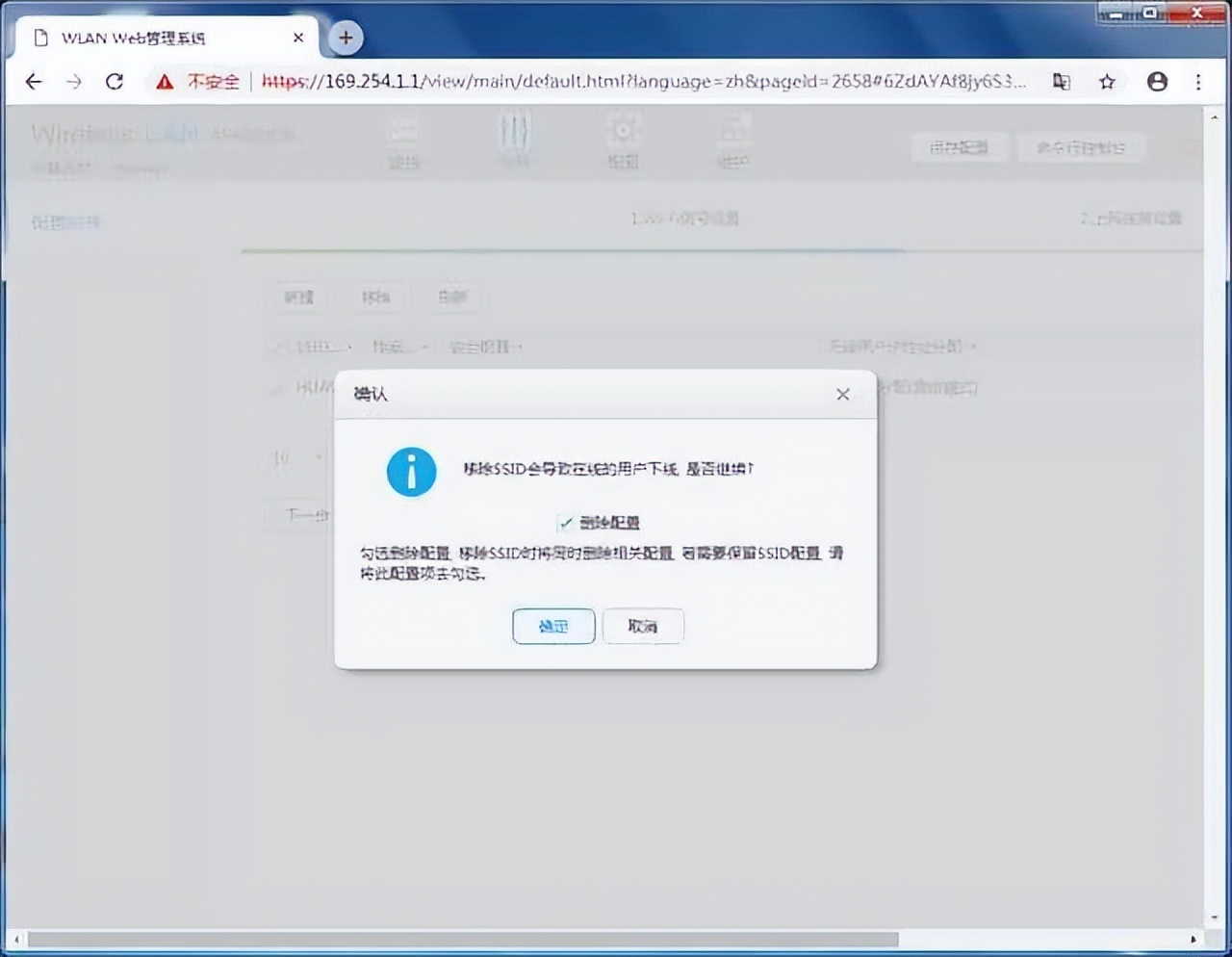Confirm the dialog with the 确定 button
The height and width of the screenshot is (957, 1232).
553,626
